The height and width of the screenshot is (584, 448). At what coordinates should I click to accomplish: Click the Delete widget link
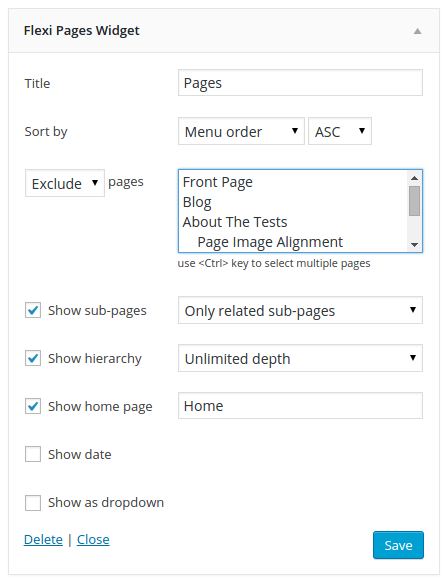[43, 539]
